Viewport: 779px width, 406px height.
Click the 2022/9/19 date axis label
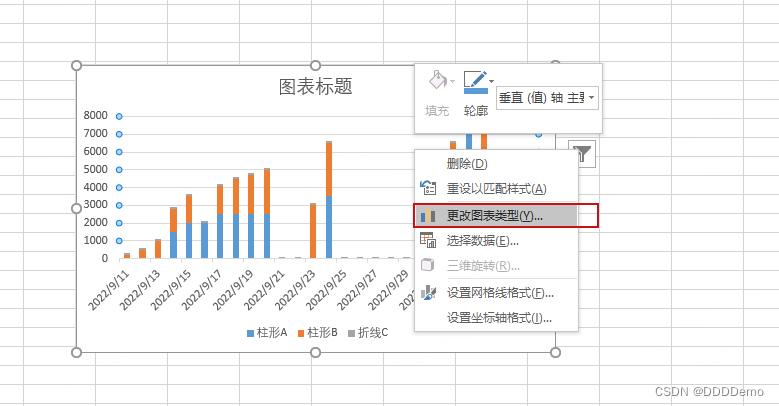[233, 290]
